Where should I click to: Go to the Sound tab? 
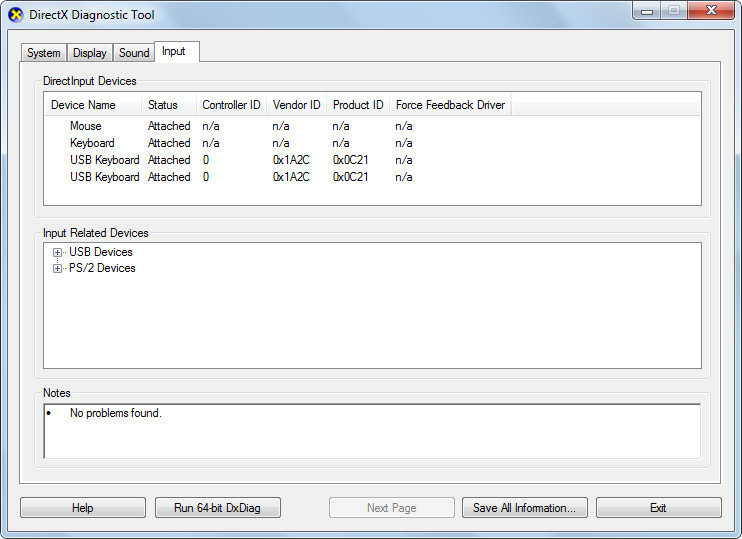pos(134,53)
